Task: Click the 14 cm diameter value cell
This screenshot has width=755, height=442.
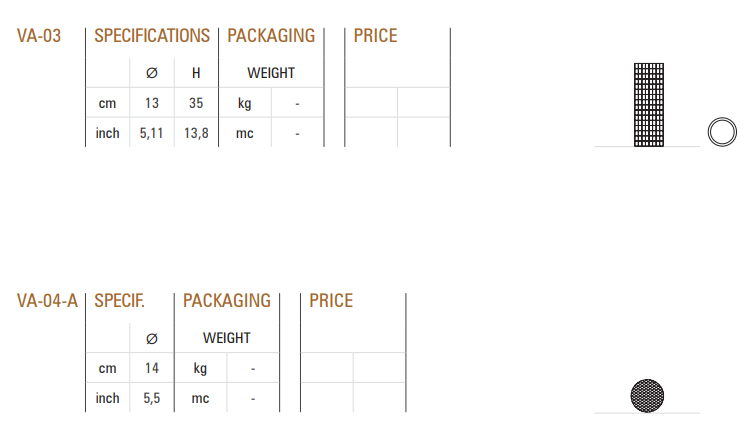Action: (152, 368)
